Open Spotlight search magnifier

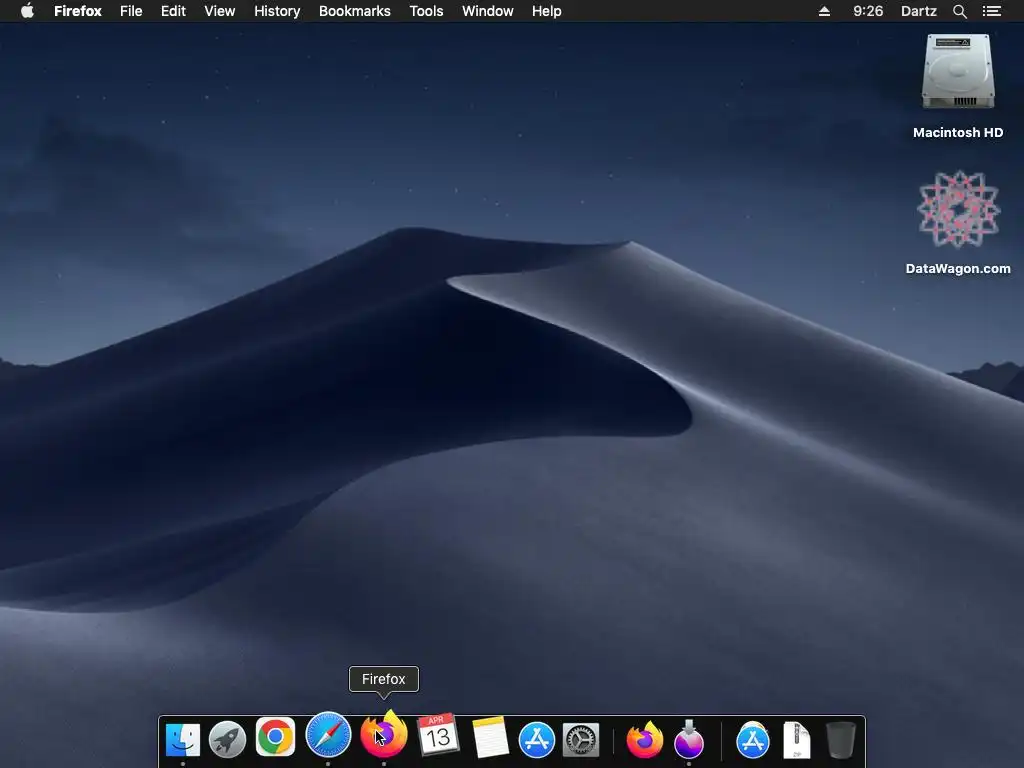pos(959,11)
